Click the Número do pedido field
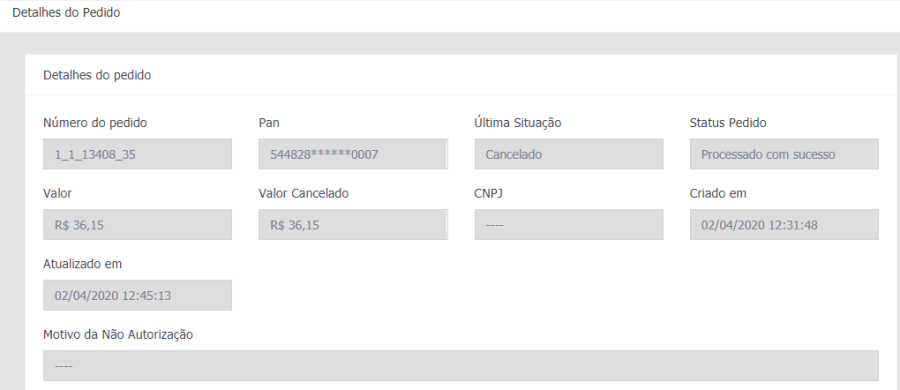 (x=137, y=154)
